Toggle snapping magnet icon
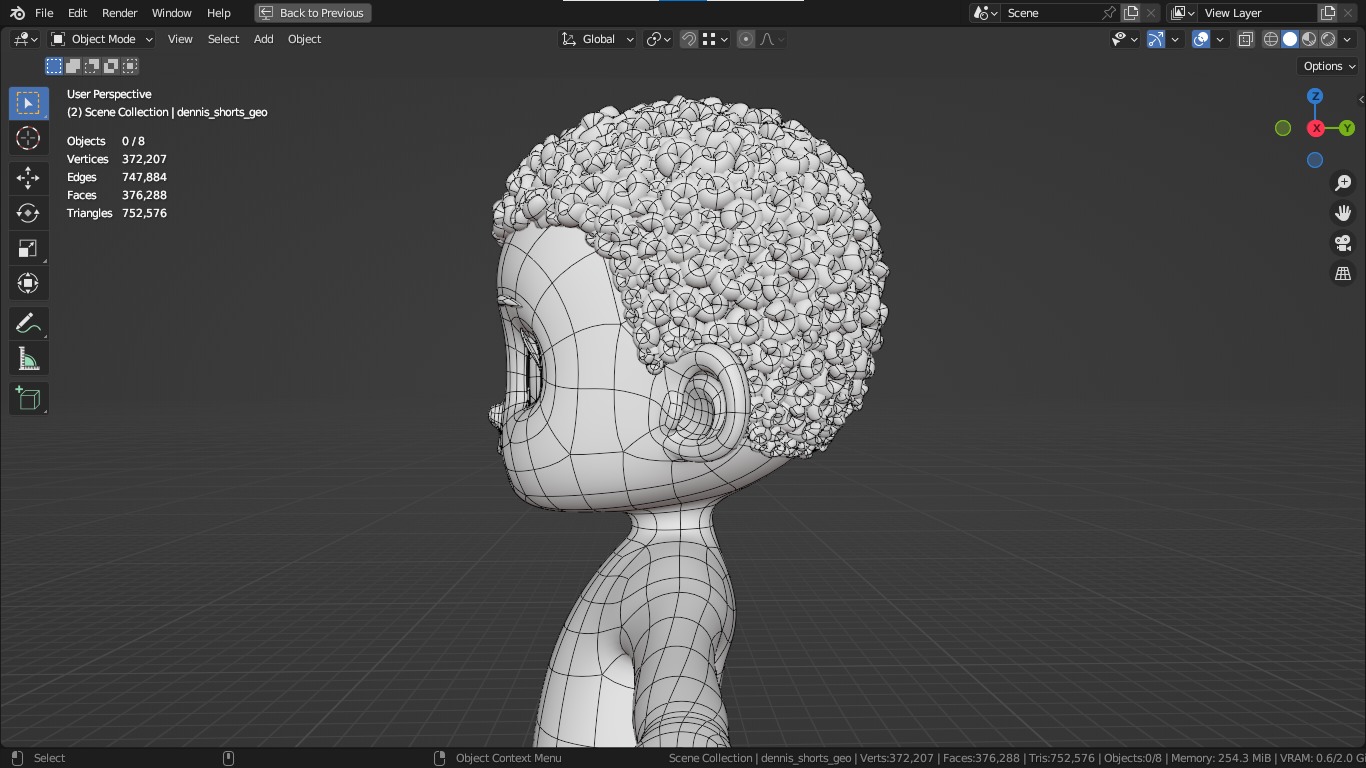 tap(689, 39)
